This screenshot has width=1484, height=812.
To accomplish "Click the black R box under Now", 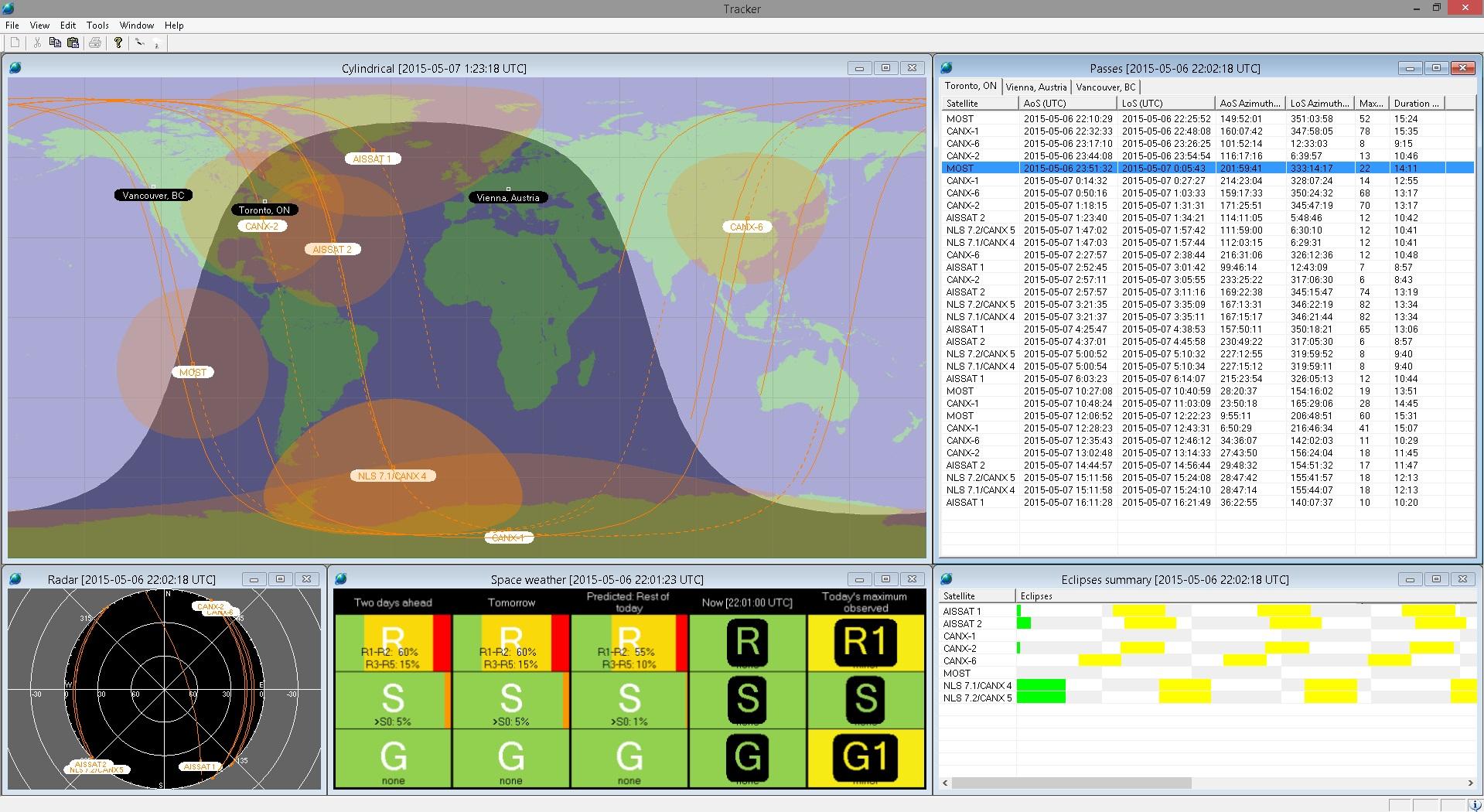I will click(747, 643).
